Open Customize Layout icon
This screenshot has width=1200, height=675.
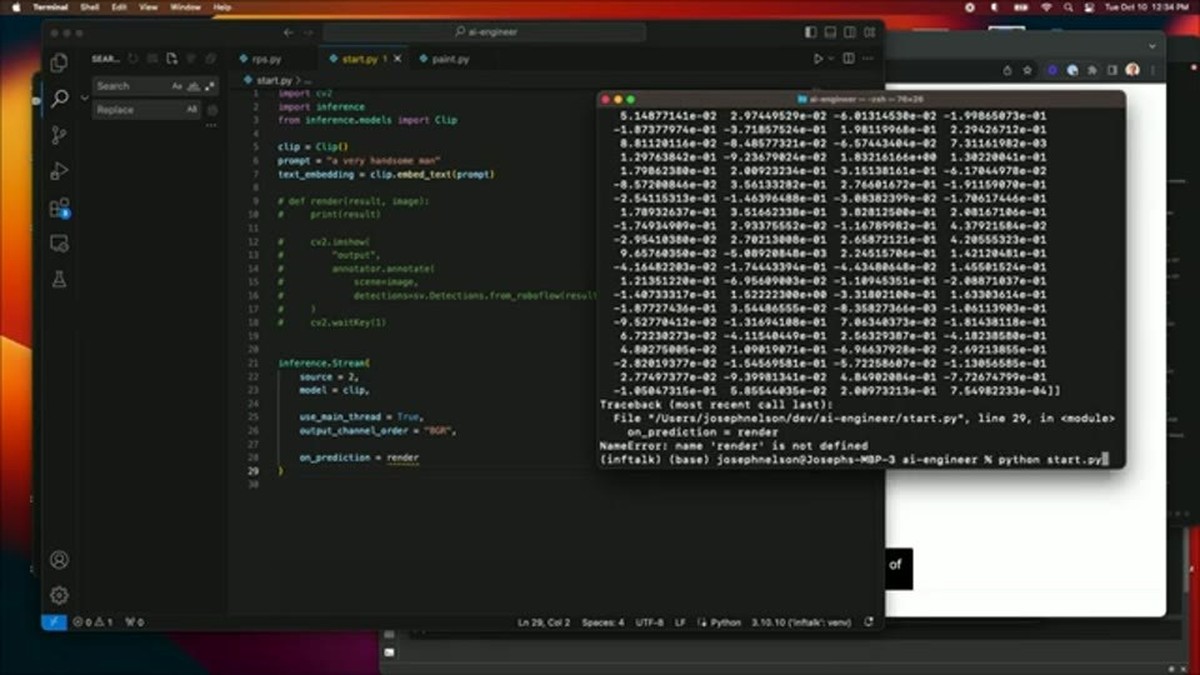tap(868, 32)
